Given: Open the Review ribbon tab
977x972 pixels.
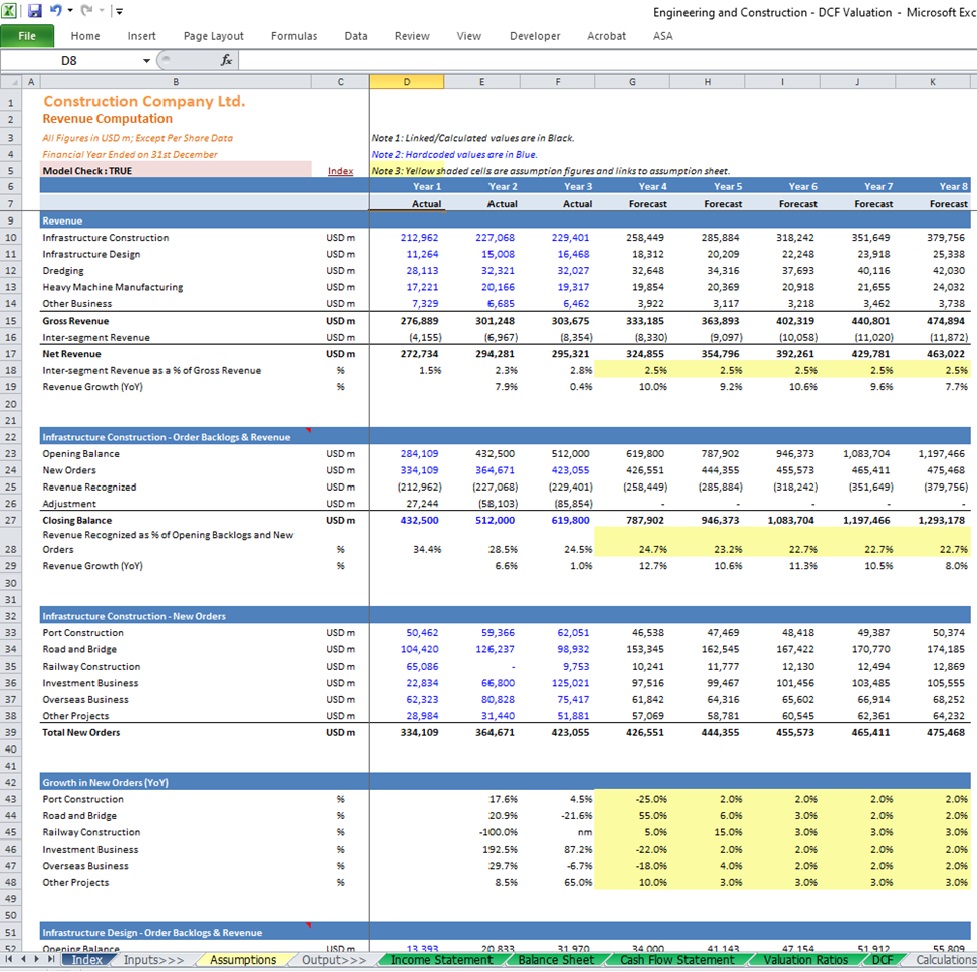Looking at the screenshot, I should click(x=412, y=36).
